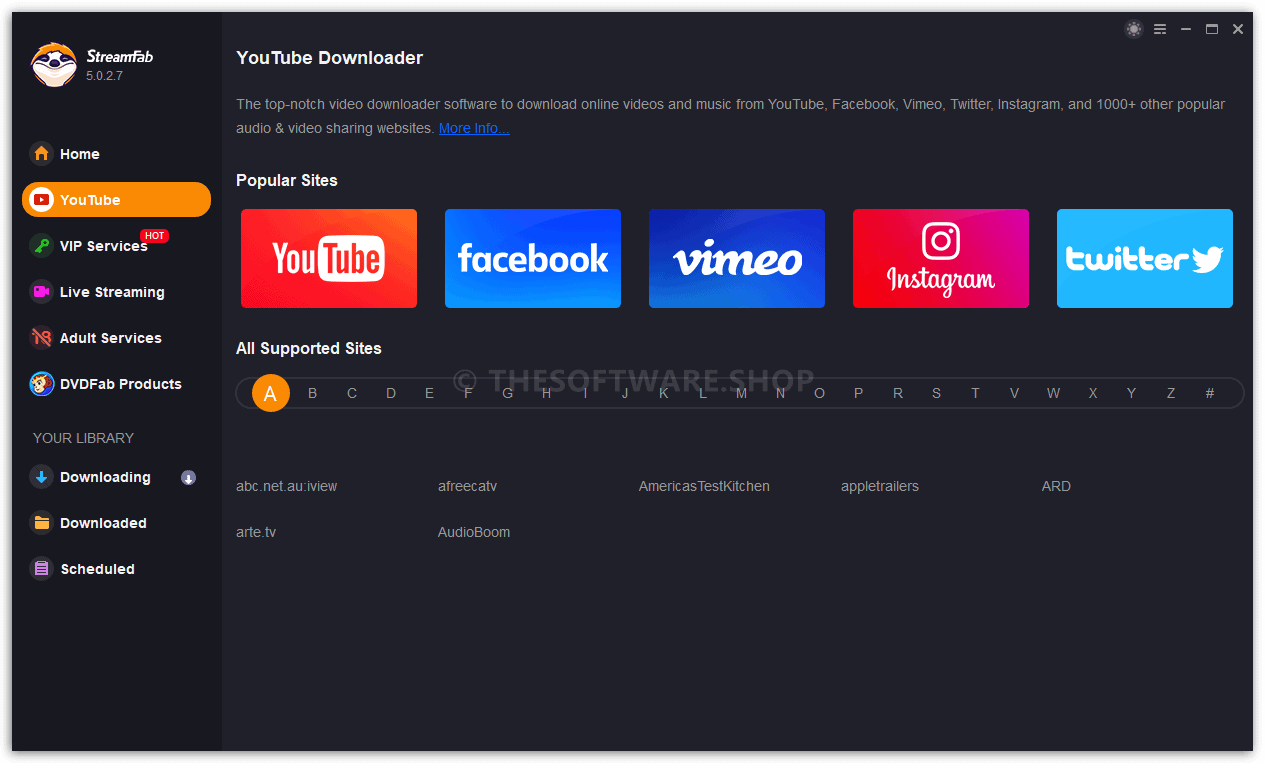Select letter Z in site index

tap(1170, 393)
